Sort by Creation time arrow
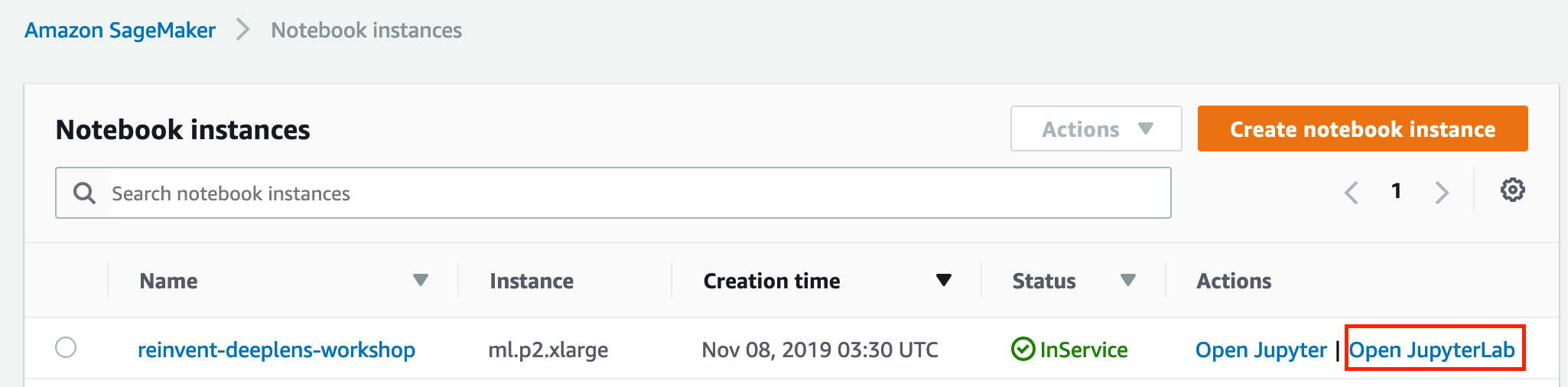1568x387 pixels. tap(944, 280)
